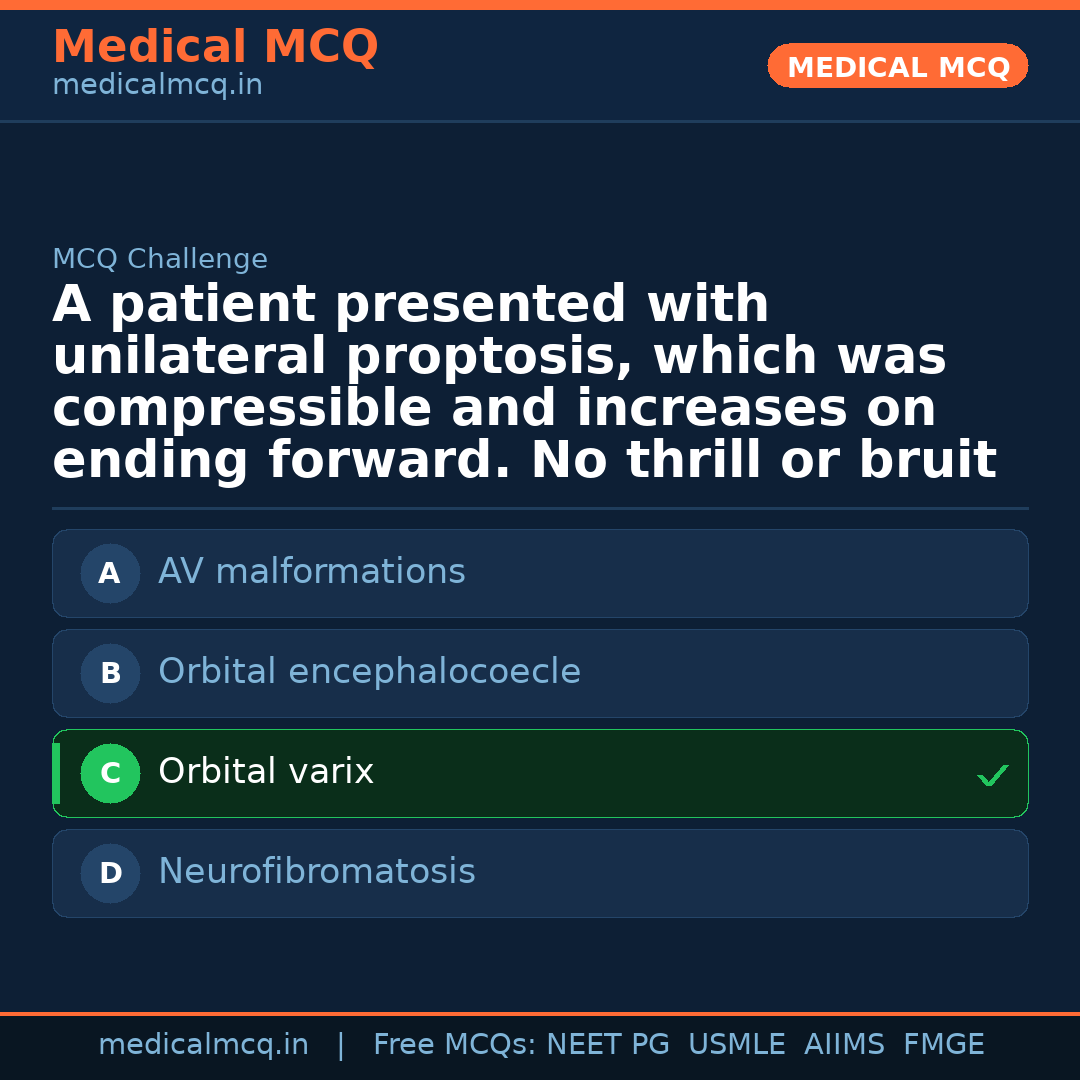Choose the Orbital encephalocoele answer text
Image resolution: width=1080 pixels, height=1080 pixels.
tap(369, 672)
